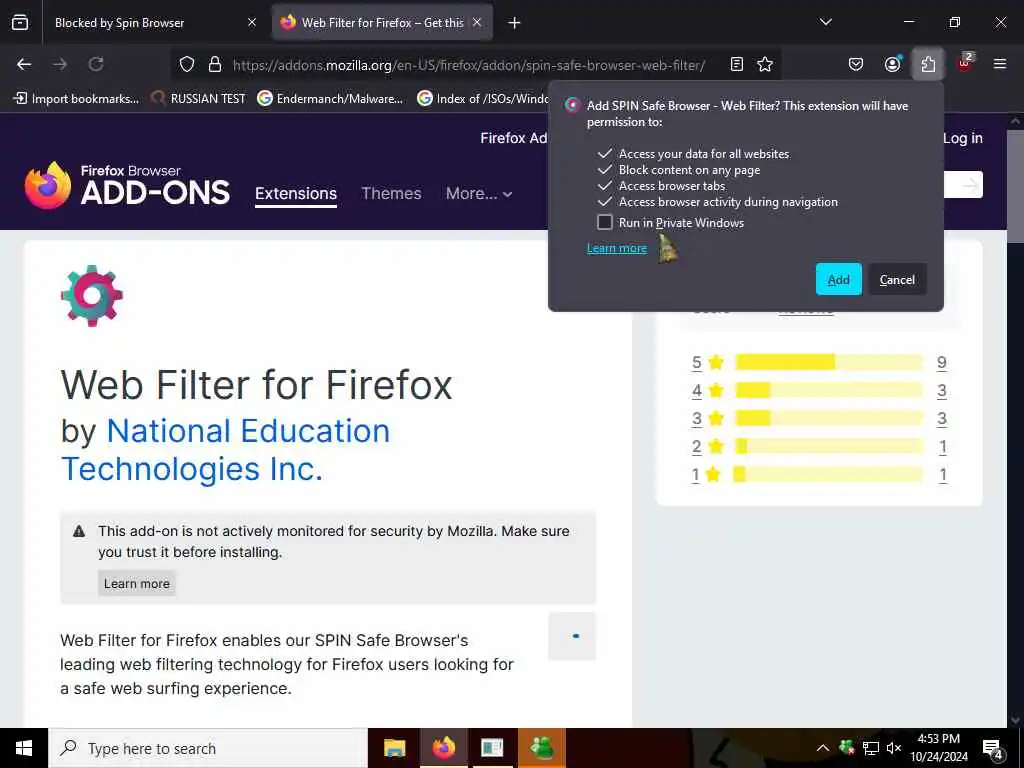Click the address bar URL field
Image resolution: width=1024 pixels, height=768 pixels.
coord(469,65)
